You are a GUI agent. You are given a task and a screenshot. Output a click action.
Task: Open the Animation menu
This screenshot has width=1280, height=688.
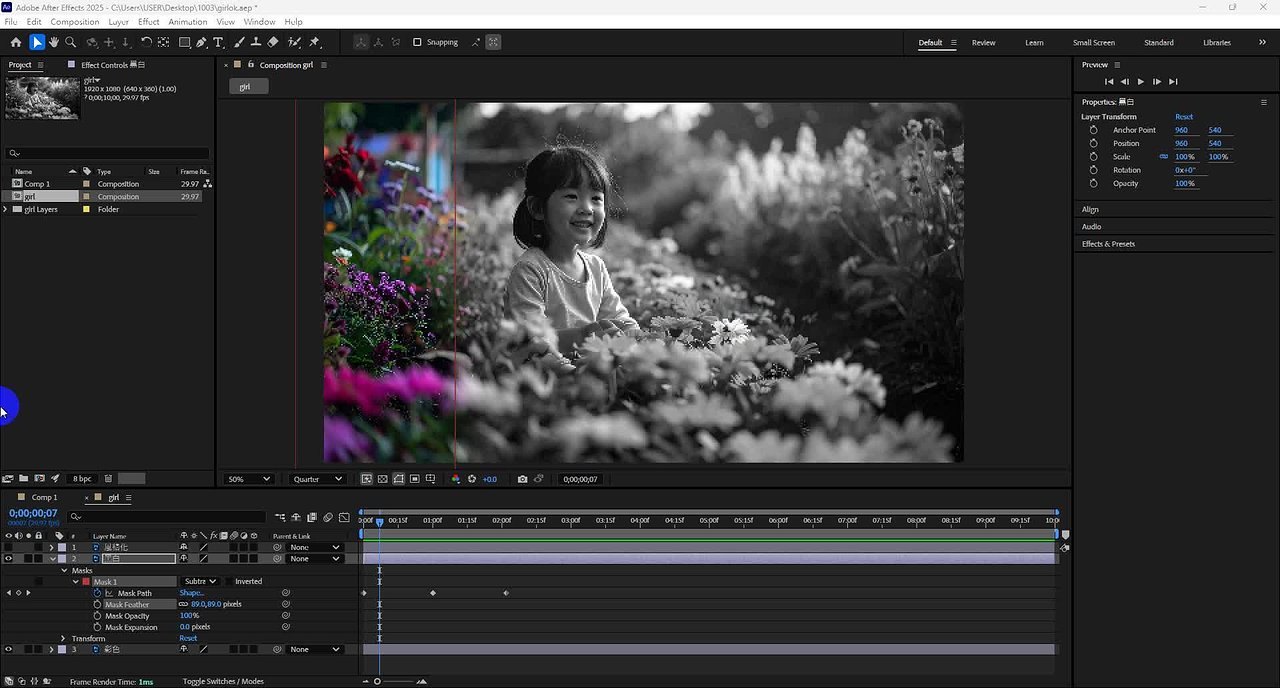coord(187,21)
